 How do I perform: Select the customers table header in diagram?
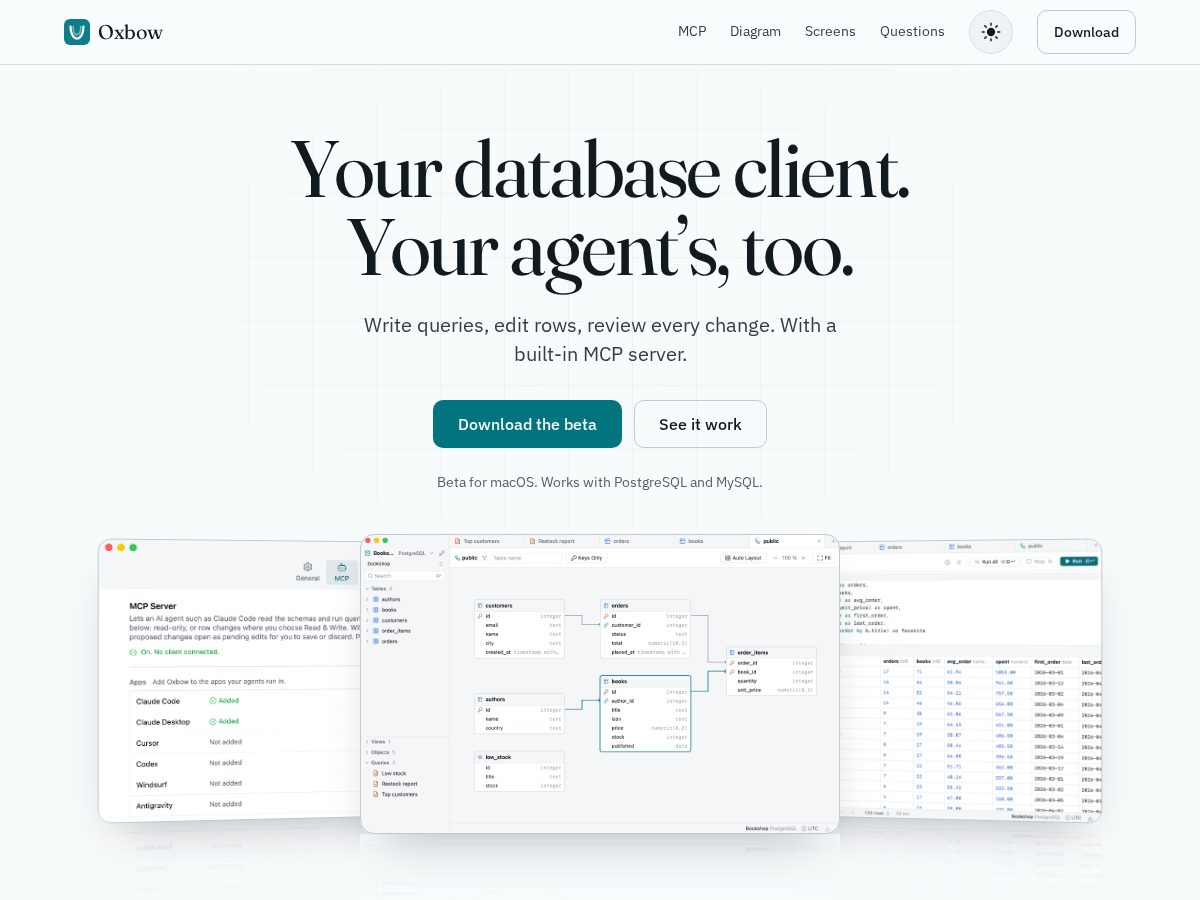[519, 605]
